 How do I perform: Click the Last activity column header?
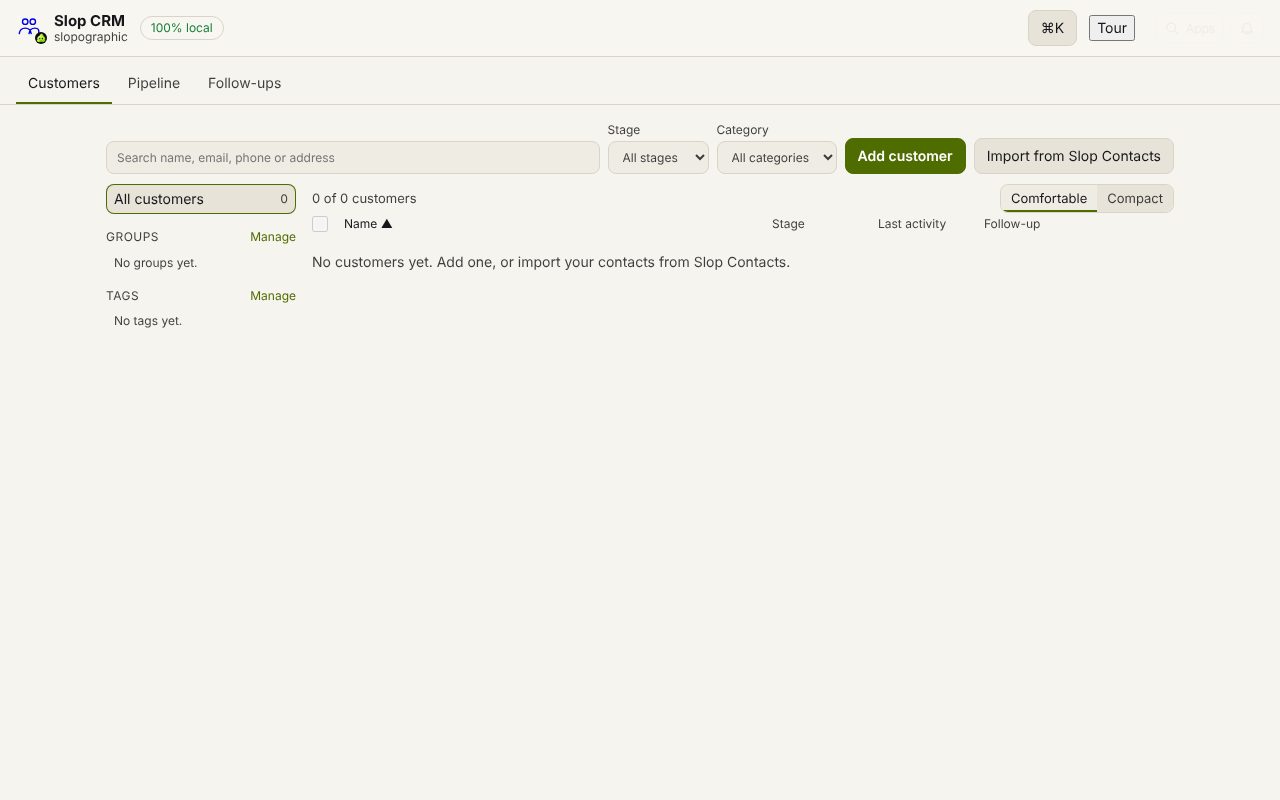tap(912, 224)
